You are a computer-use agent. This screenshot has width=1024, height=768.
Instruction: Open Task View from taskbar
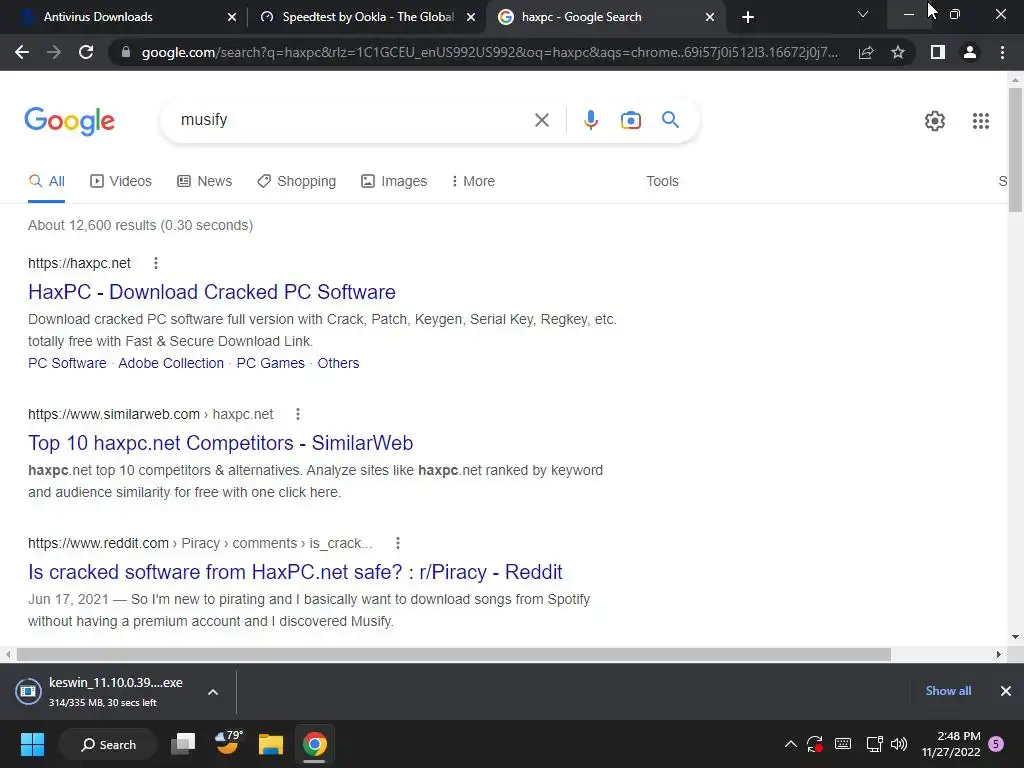coord(183,744)
